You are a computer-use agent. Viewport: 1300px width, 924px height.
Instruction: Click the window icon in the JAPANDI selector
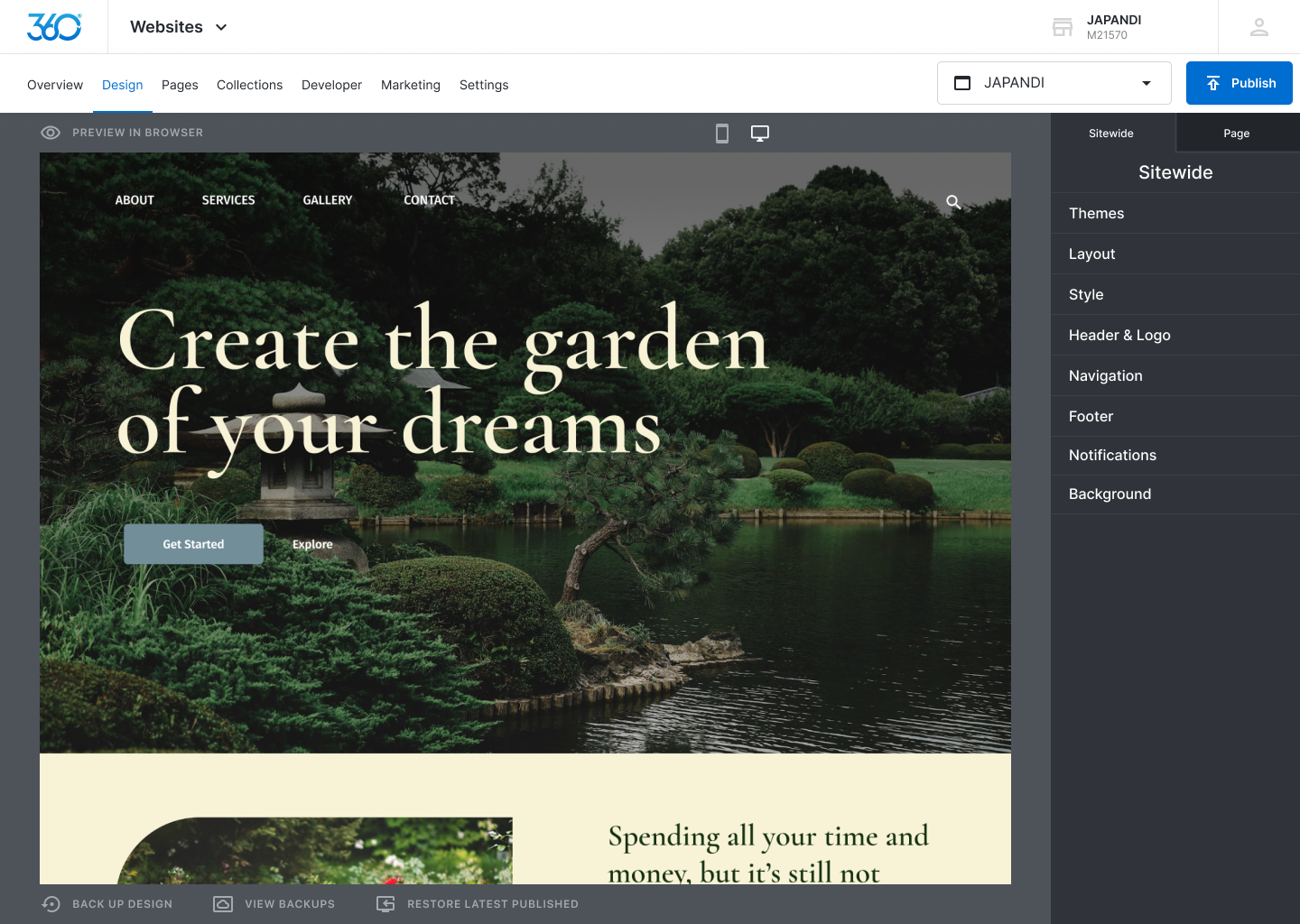pos(962,83)
